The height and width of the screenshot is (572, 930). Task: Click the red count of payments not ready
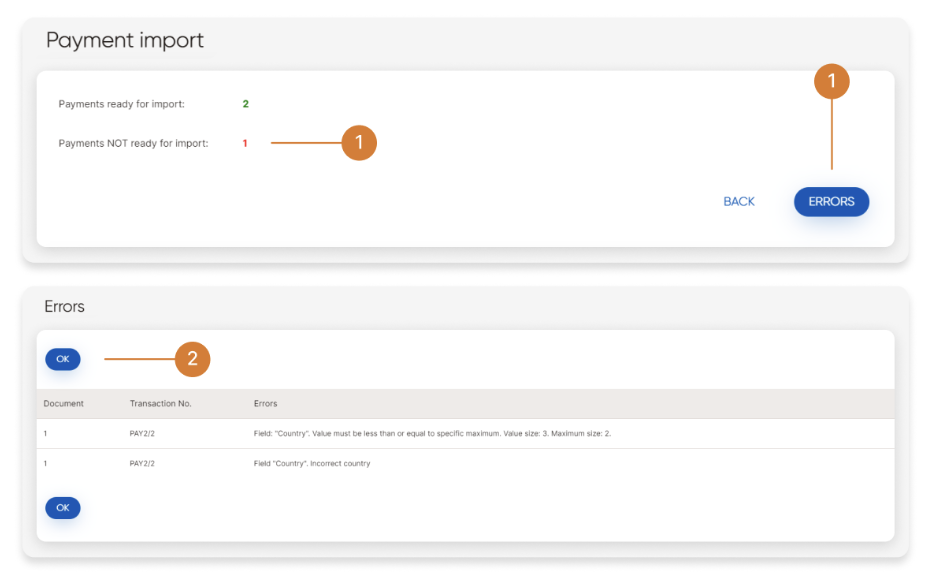tap(245, 144)
